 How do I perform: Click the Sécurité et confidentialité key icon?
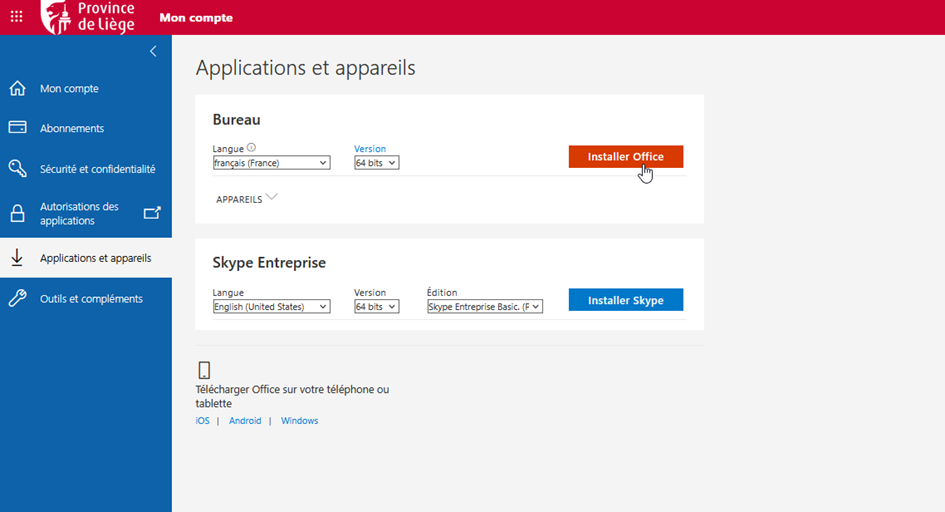tap(17, 169)
